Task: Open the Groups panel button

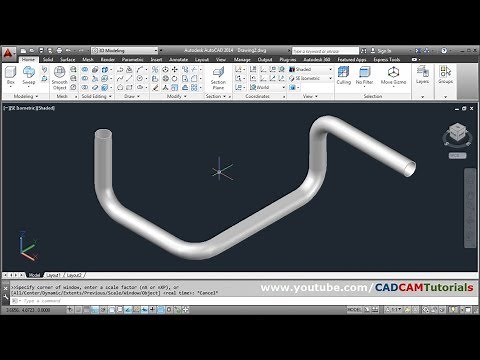Action: (445, 76)
